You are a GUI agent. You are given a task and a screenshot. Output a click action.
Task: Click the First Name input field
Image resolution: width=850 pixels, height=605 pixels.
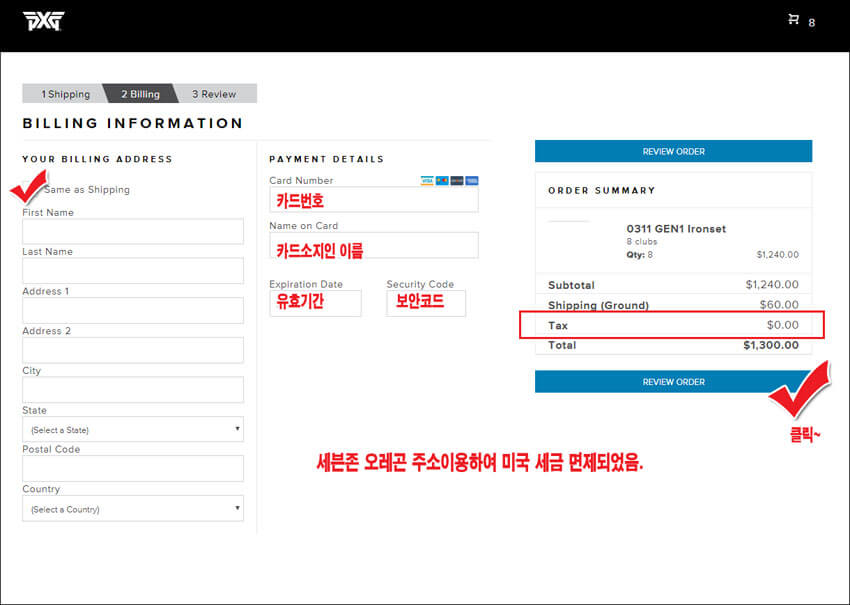(x=133, y=231)
